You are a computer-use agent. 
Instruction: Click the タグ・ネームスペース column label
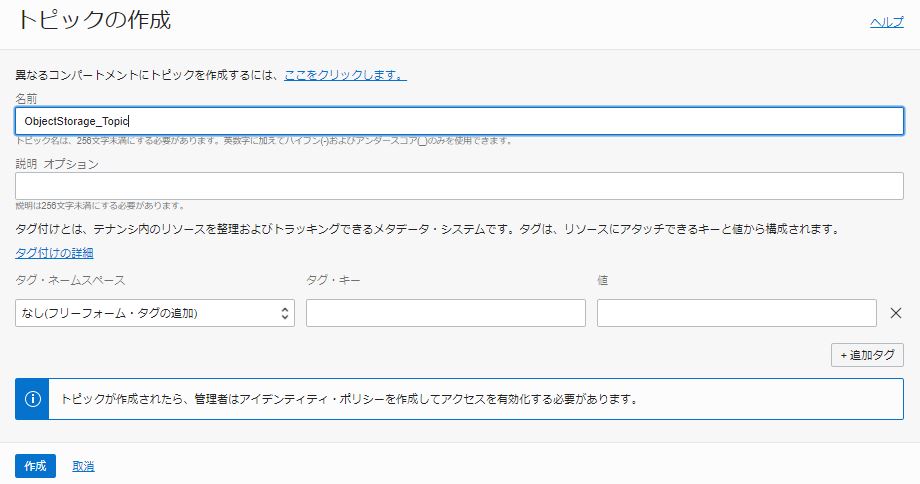[70, 280]
